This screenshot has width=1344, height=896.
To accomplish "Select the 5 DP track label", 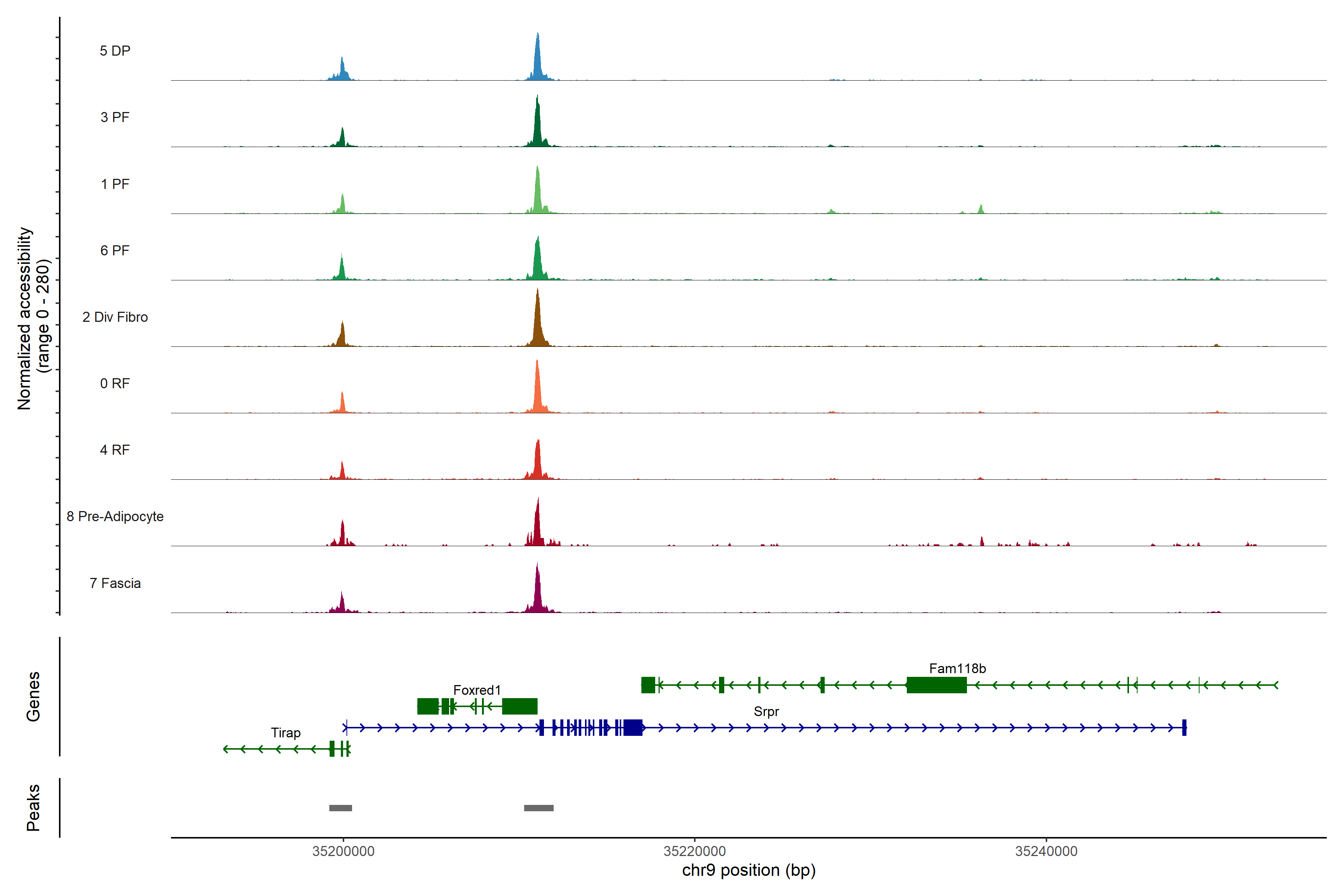I will 115,51.
